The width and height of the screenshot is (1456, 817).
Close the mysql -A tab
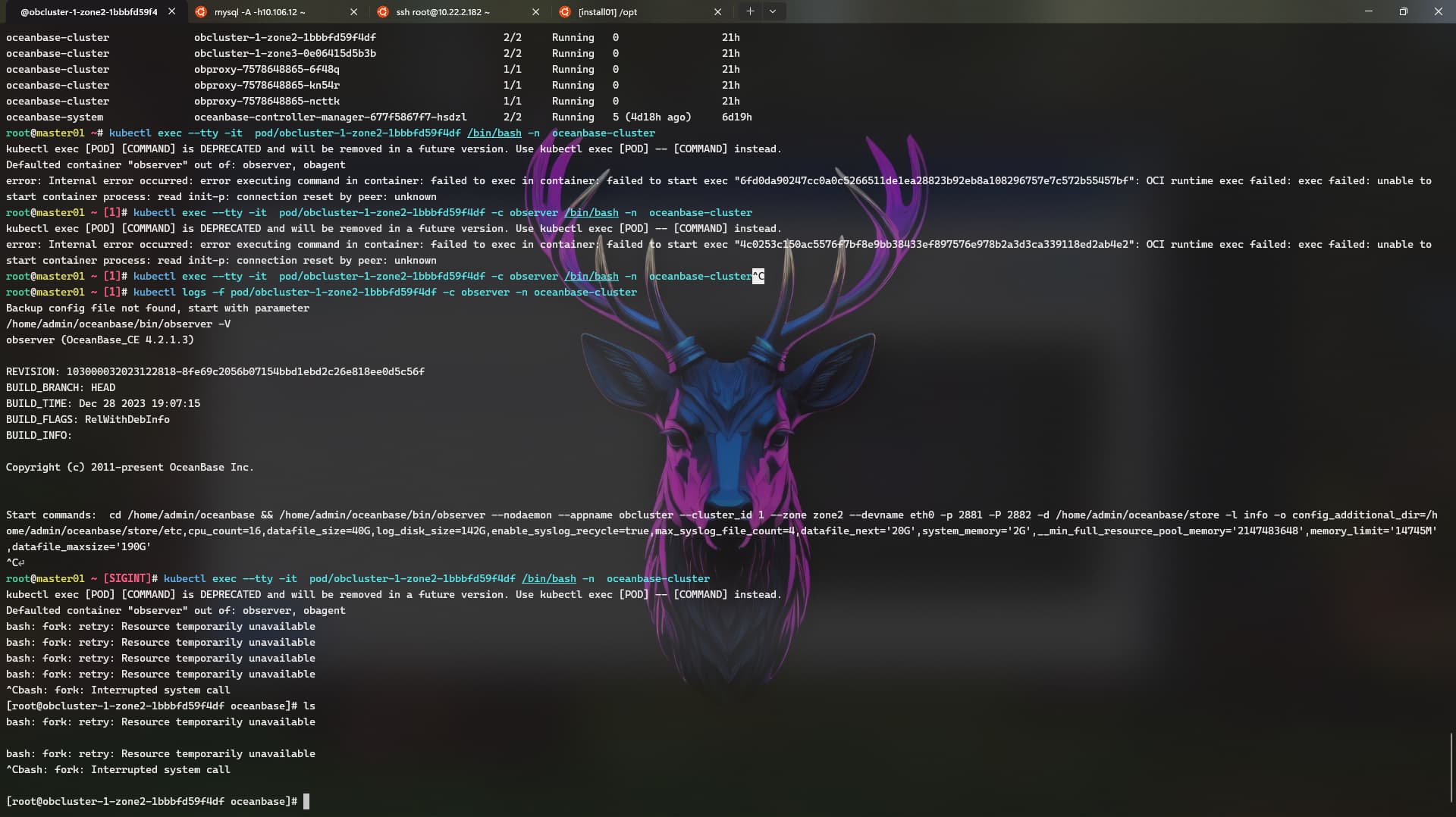pos(353,12)
